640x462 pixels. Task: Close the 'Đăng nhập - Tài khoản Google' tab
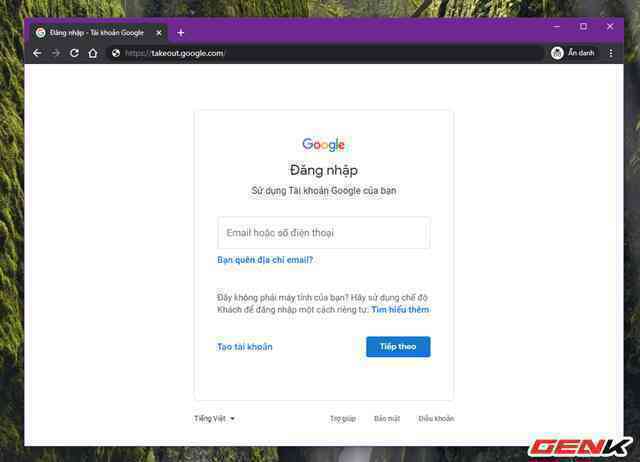pyautogui.click(x=159, y=33)
